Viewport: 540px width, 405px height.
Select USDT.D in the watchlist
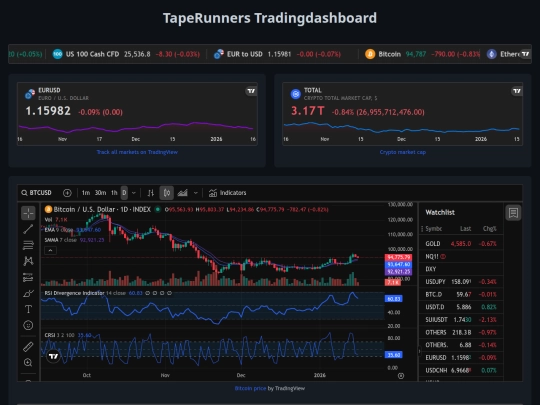click(461, 307)
